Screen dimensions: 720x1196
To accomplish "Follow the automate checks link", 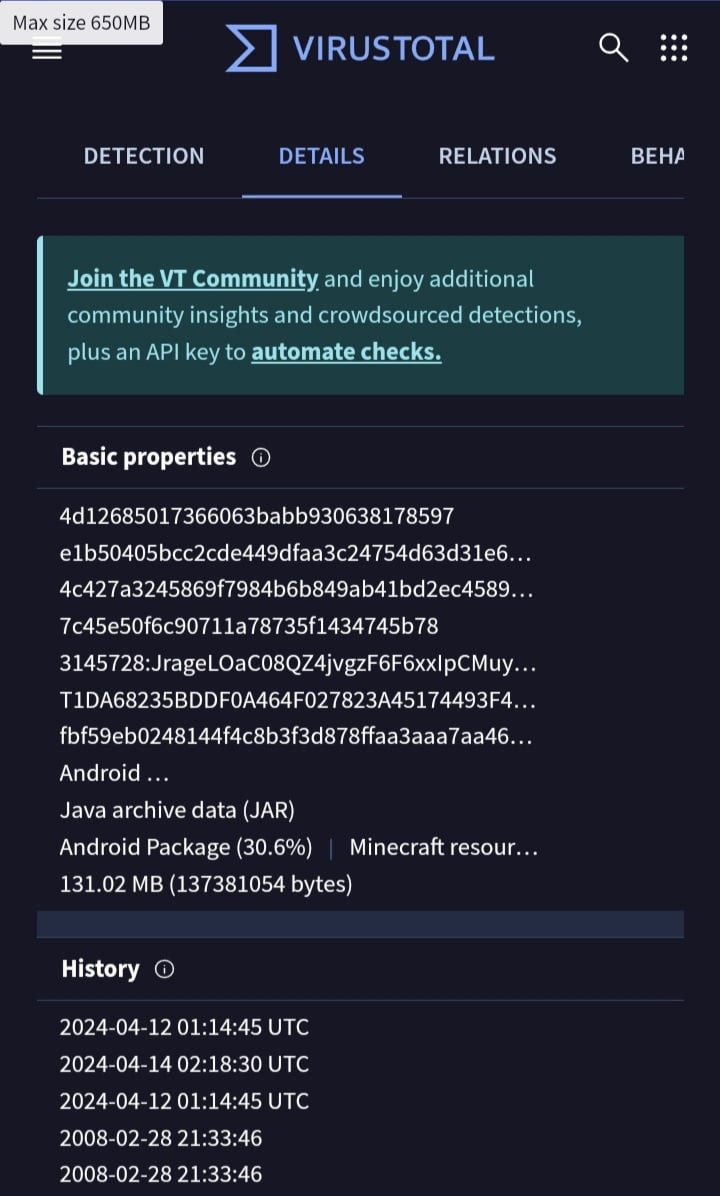I will (346, 352).
